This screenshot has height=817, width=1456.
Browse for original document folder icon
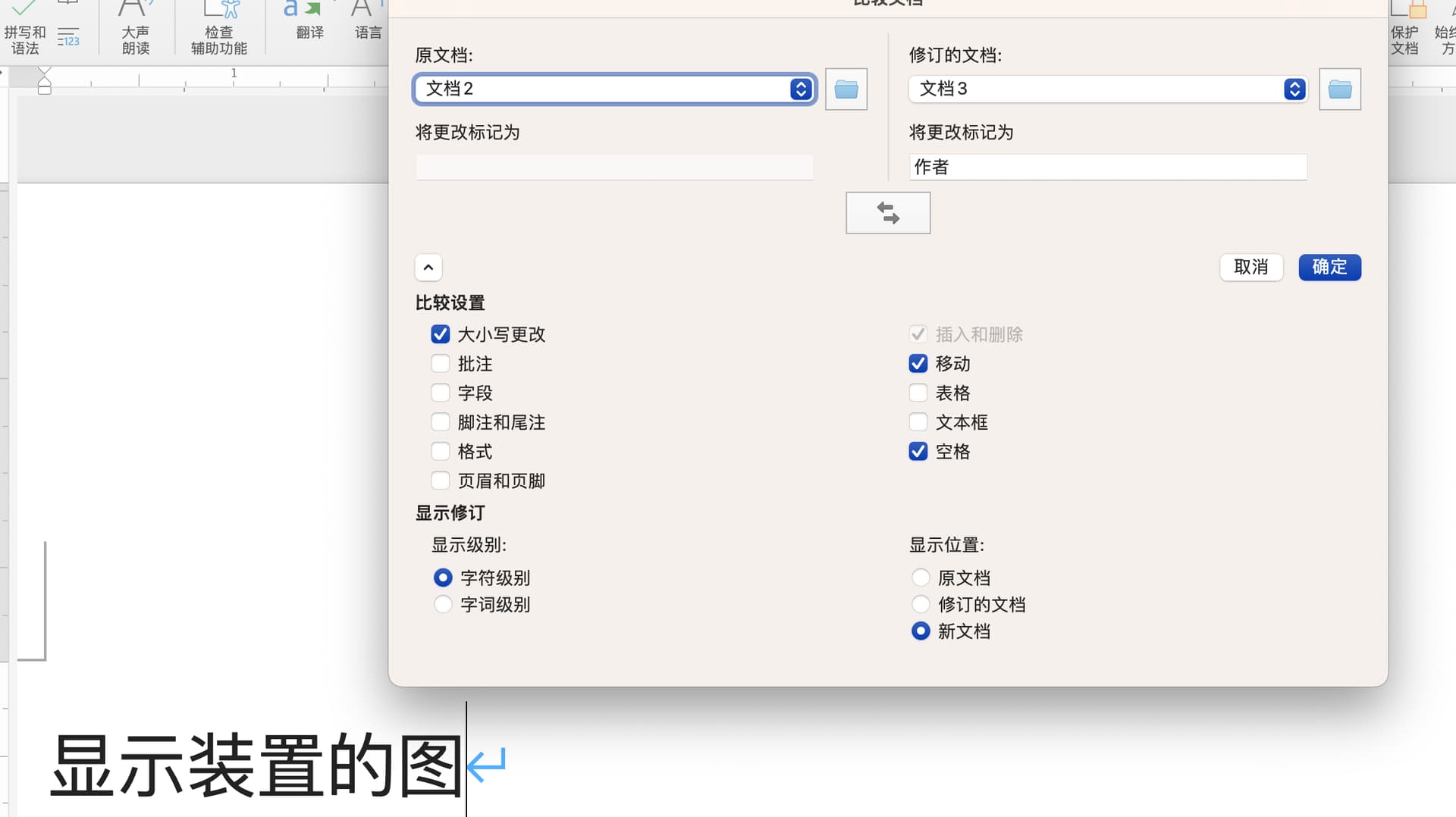[846, 89]
